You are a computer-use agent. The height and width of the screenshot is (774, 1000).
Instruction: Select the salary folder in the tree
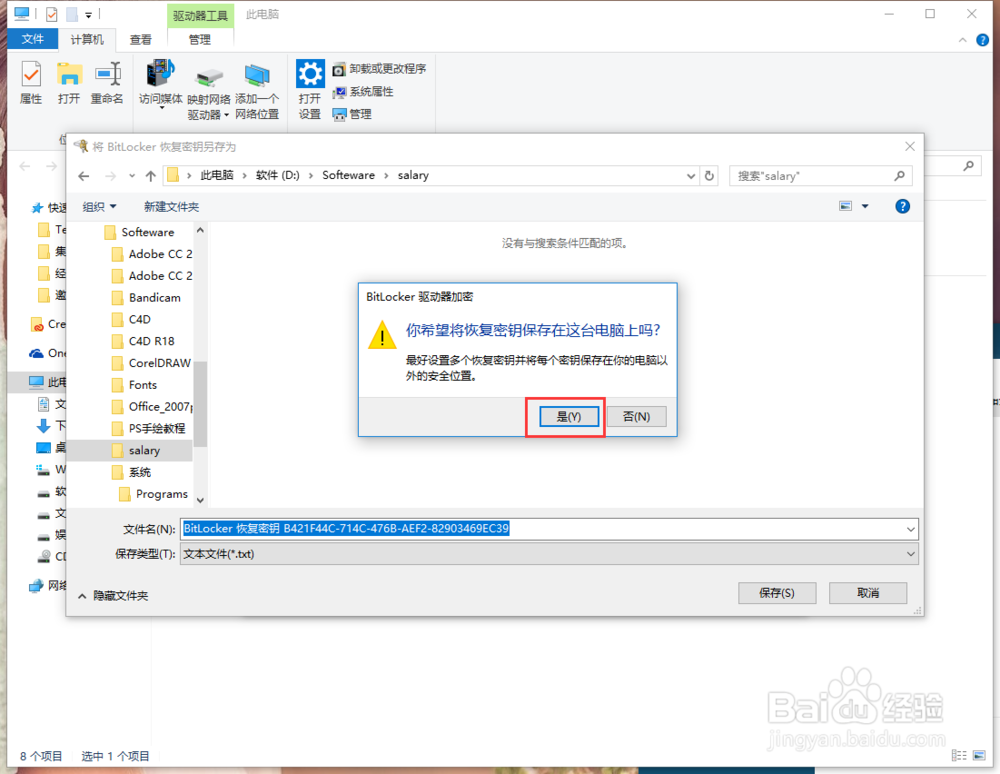coord(135,450)
